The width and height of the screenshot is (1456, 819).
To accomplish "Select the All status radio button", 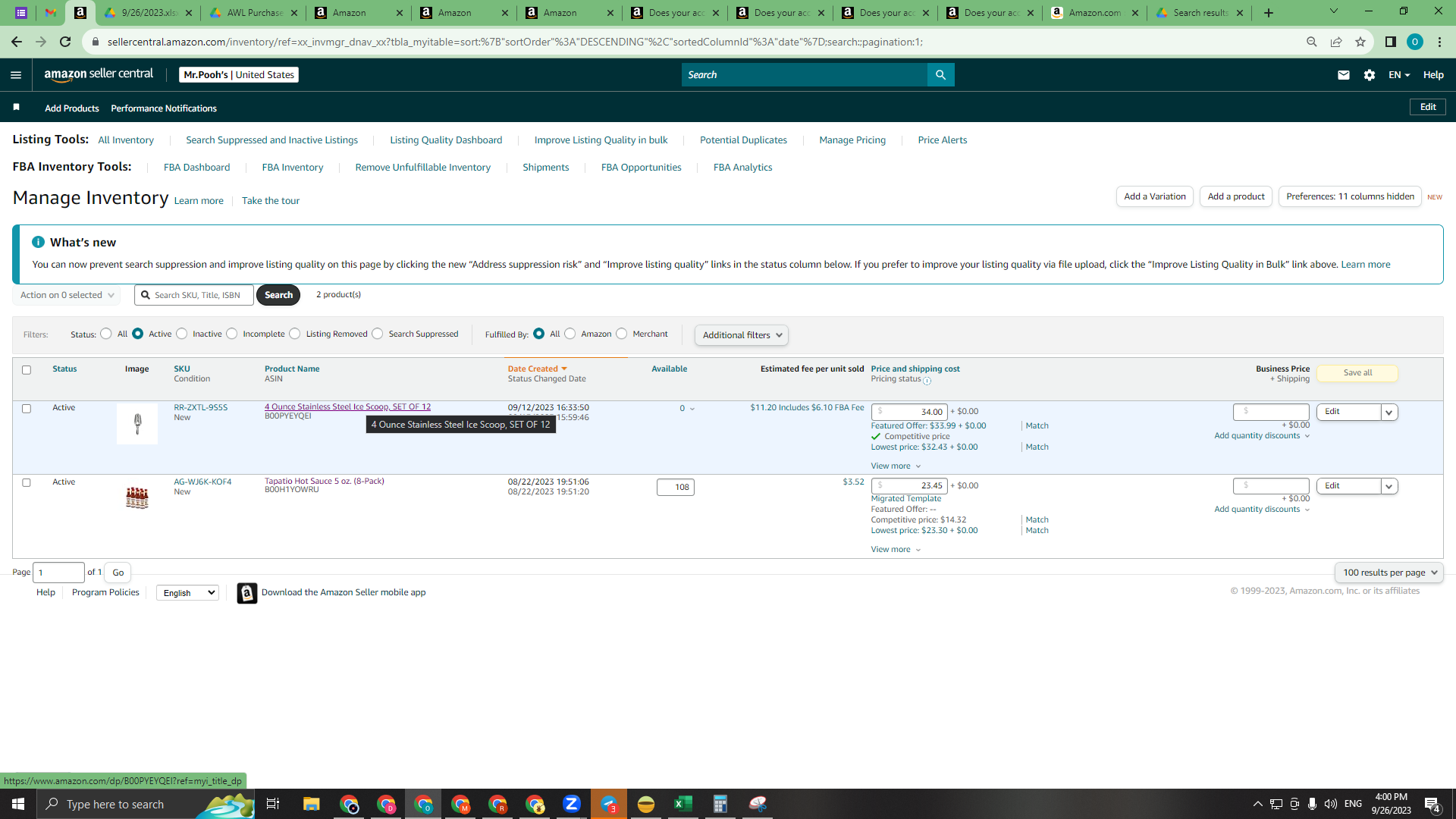I will (x=106, y=334).
